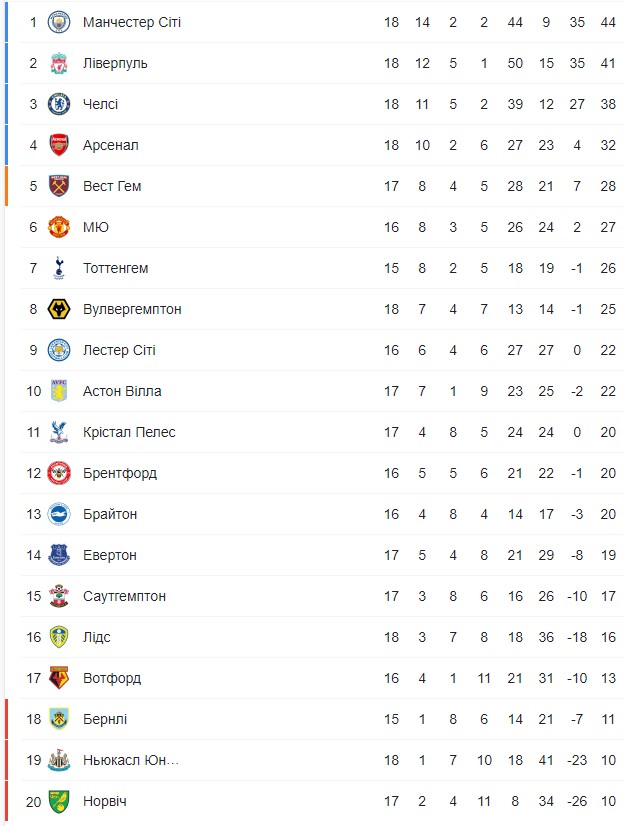
Task: Select the Брентфорд team name
Action: click(120, 473)
